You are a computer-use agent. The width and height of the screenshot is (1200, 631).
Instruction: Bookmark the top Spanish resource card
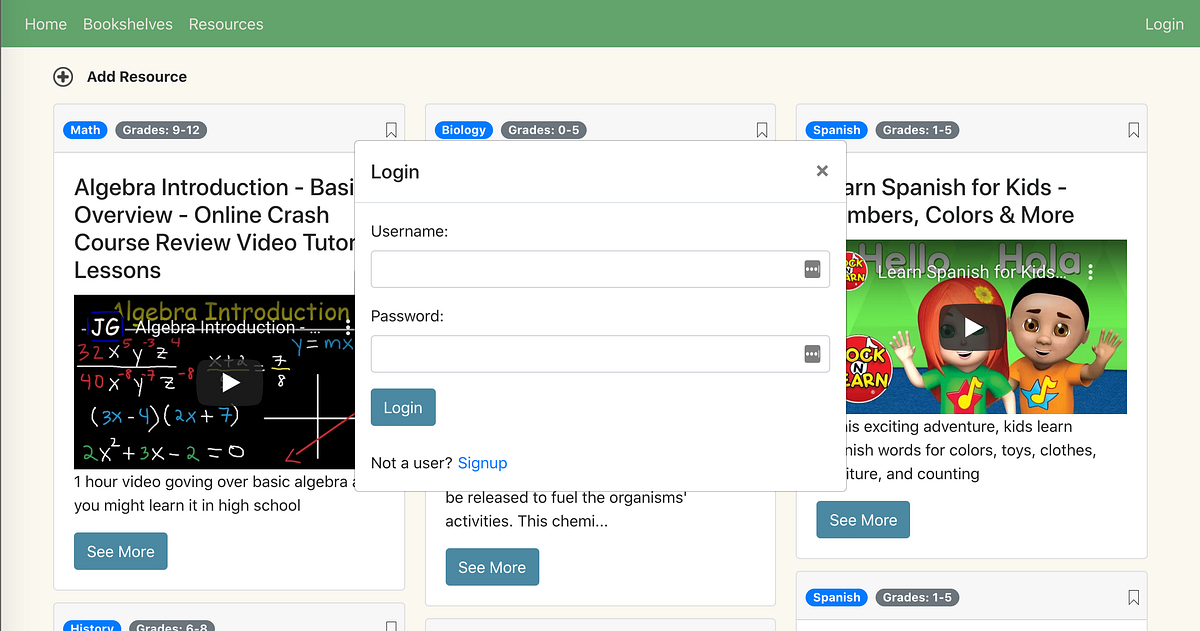click(x=1133, y=130)
